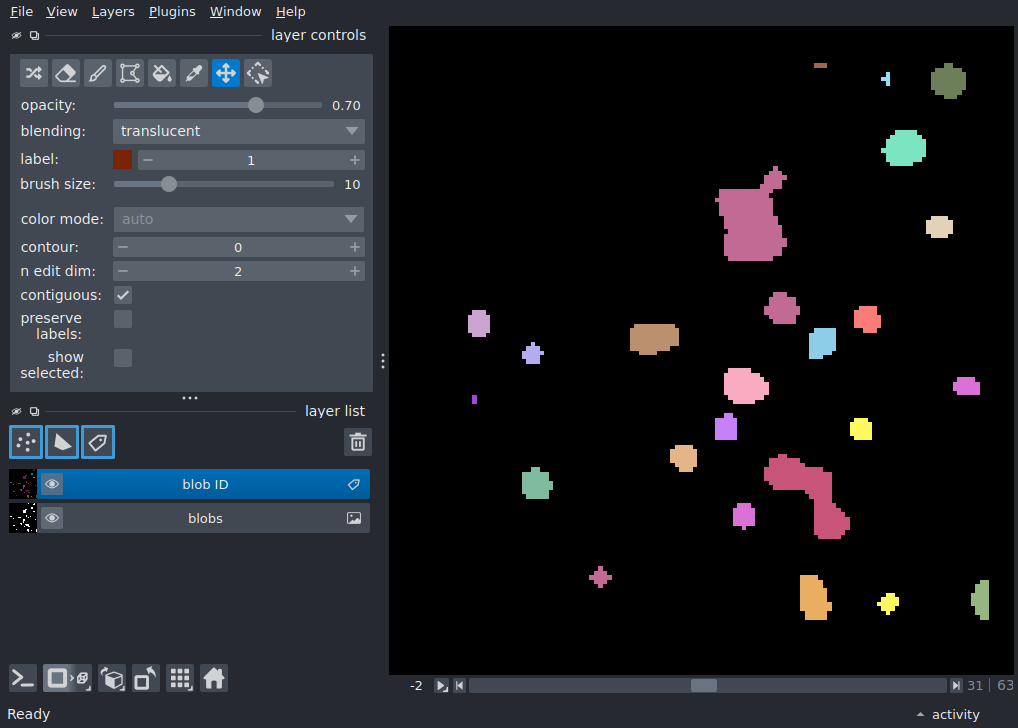Expand the activity panel
1018x728 pixels.
[x=949, y=714]
